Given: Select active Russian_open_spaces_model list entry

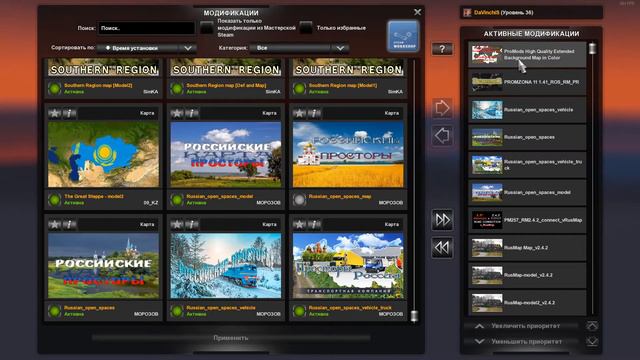Looking at the screenshot, I should [x=527, y=192].
